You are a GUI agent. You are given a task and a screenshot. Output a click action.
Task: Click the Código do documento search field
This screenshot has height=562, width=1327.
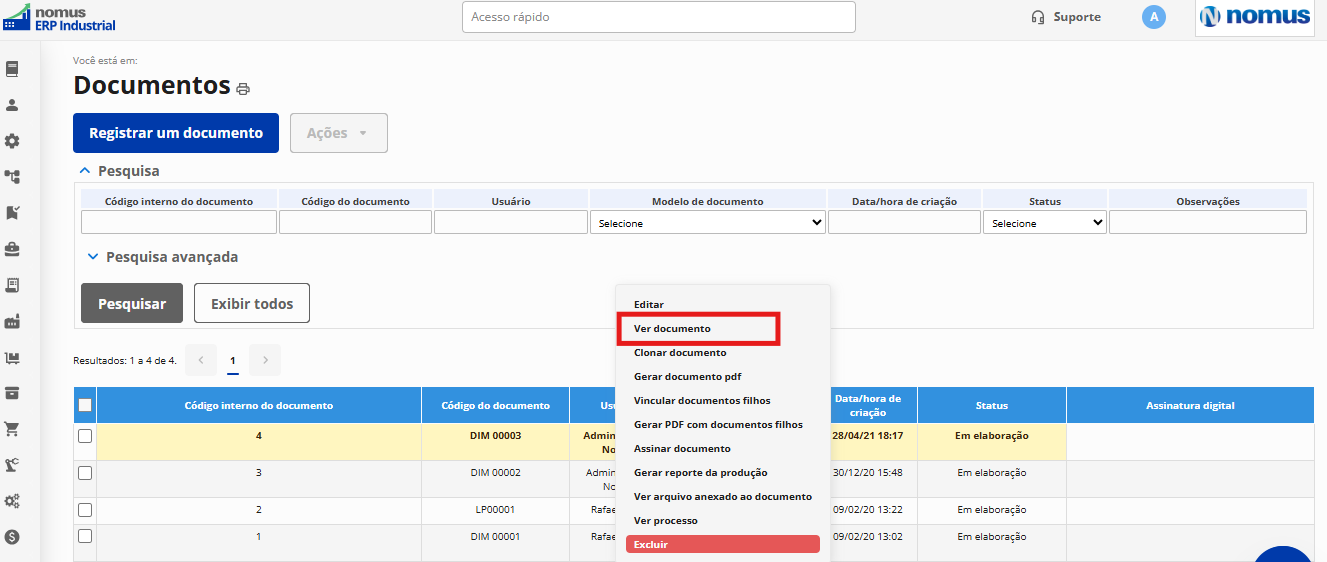[355, 222]
